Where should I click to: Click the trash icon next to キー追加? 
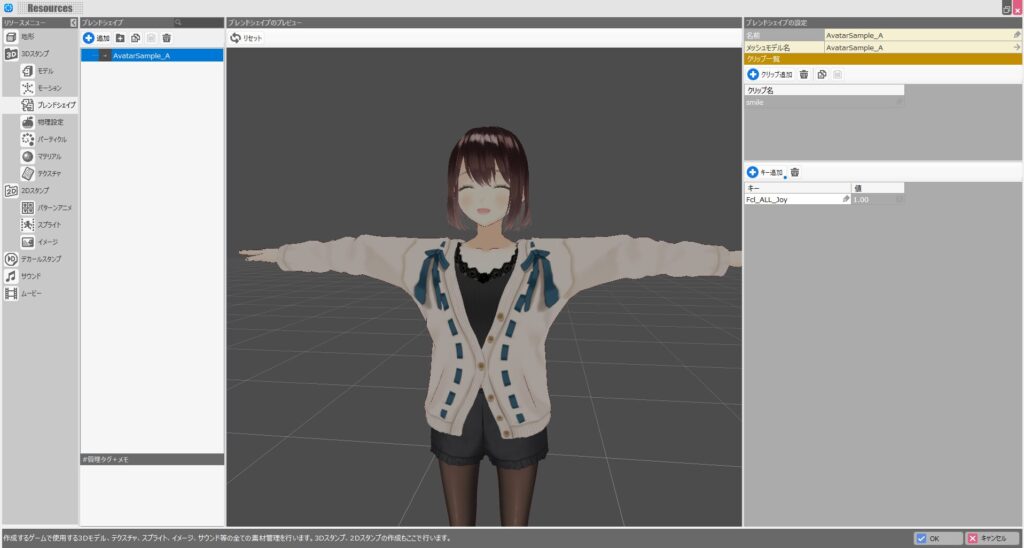click(x=795, y=172)
